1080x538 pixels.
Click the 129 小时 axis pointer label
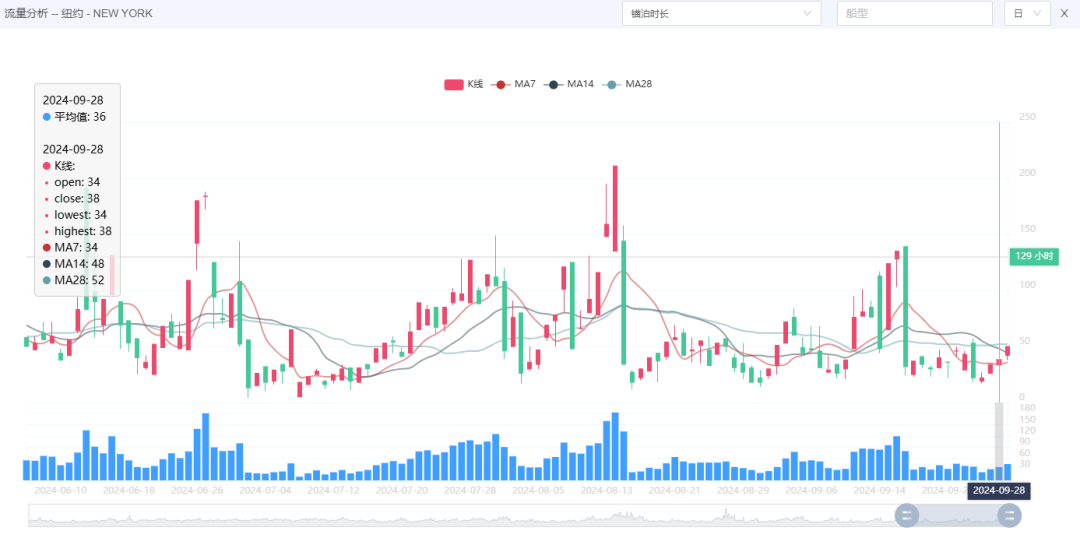pyautogui.click(x=1034, y=256)
